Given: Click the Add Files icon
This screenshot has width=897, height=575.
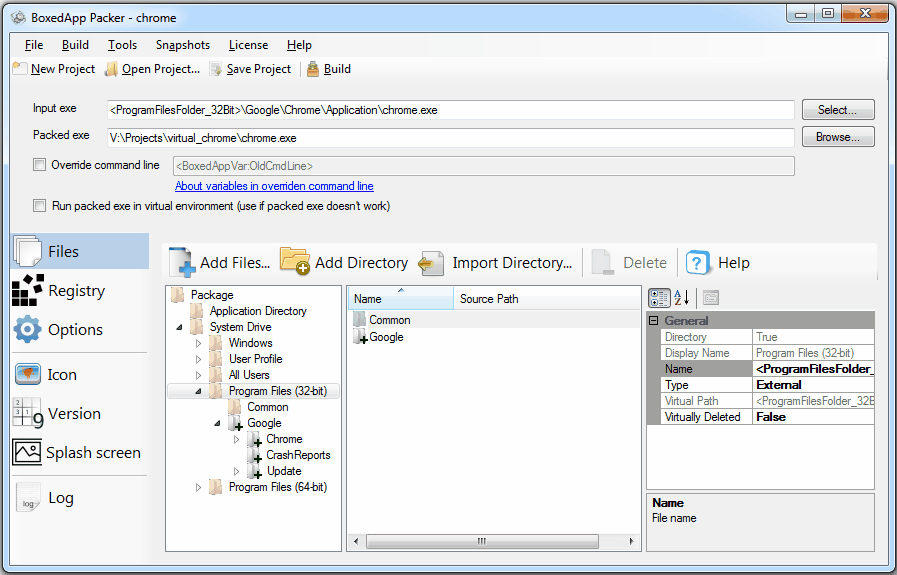Looking at the screenshot, I should [182, 263].
